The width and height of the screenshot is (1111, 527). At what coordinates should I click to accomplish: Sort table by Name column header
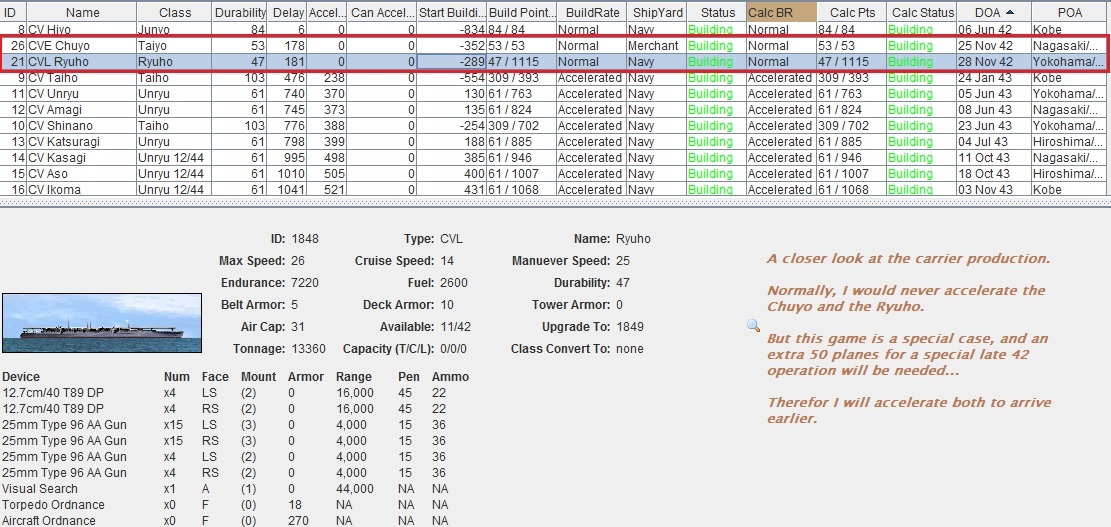83,13
